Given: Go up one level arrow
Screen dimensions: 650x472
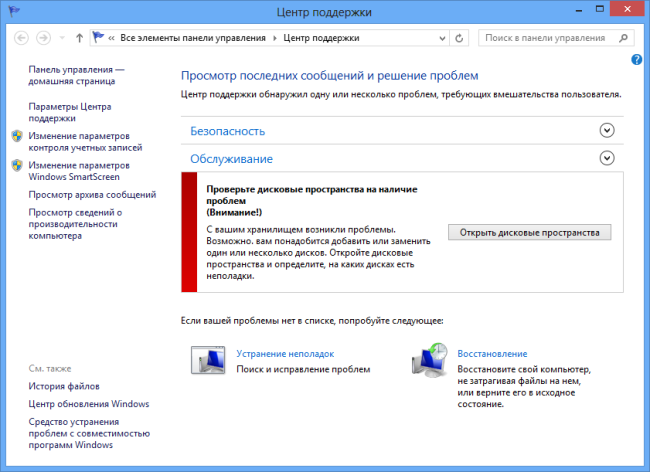Looking at the screenshot, I should 79,38.
